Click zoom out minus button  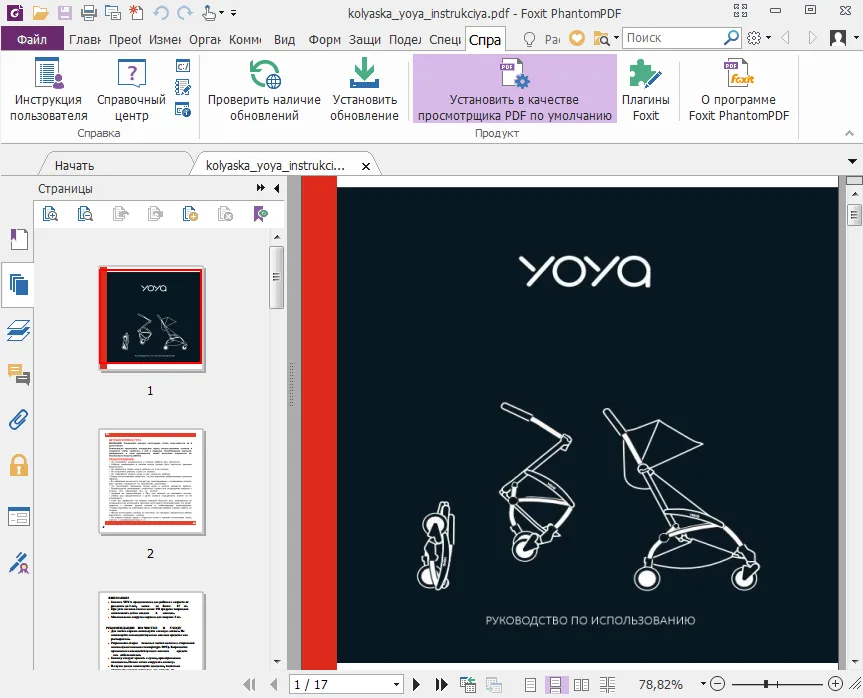pyautogui.click(x=717, y=684)
